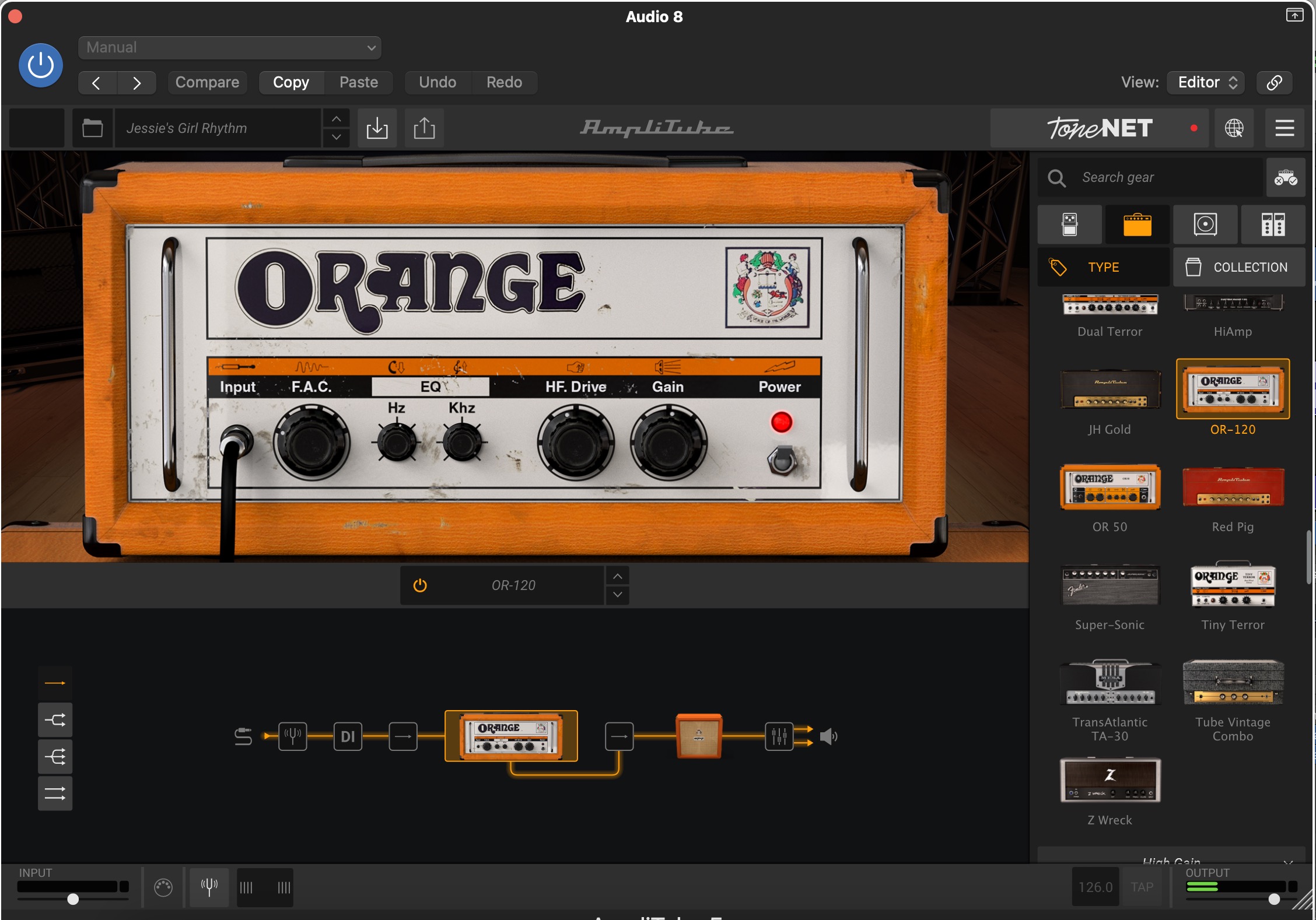The image size is (1316, 920).
Task: Click OR-120 module down chevron
Action: pyautogui.click(x=617, y=595)
